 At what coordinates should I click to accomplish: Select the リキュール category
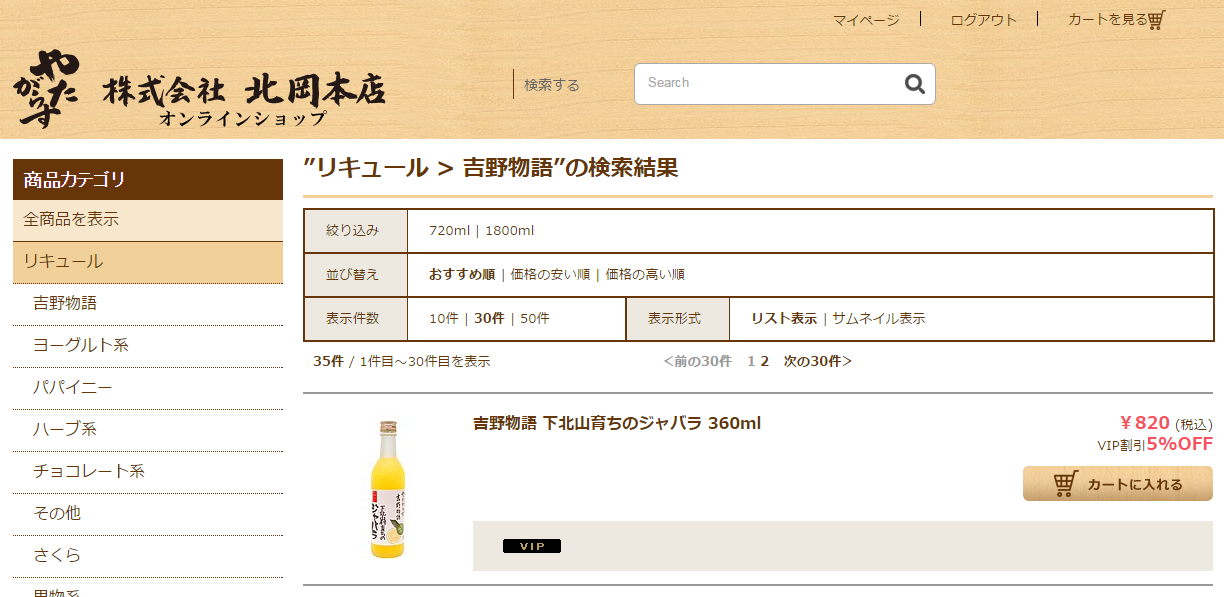point(148,262)
